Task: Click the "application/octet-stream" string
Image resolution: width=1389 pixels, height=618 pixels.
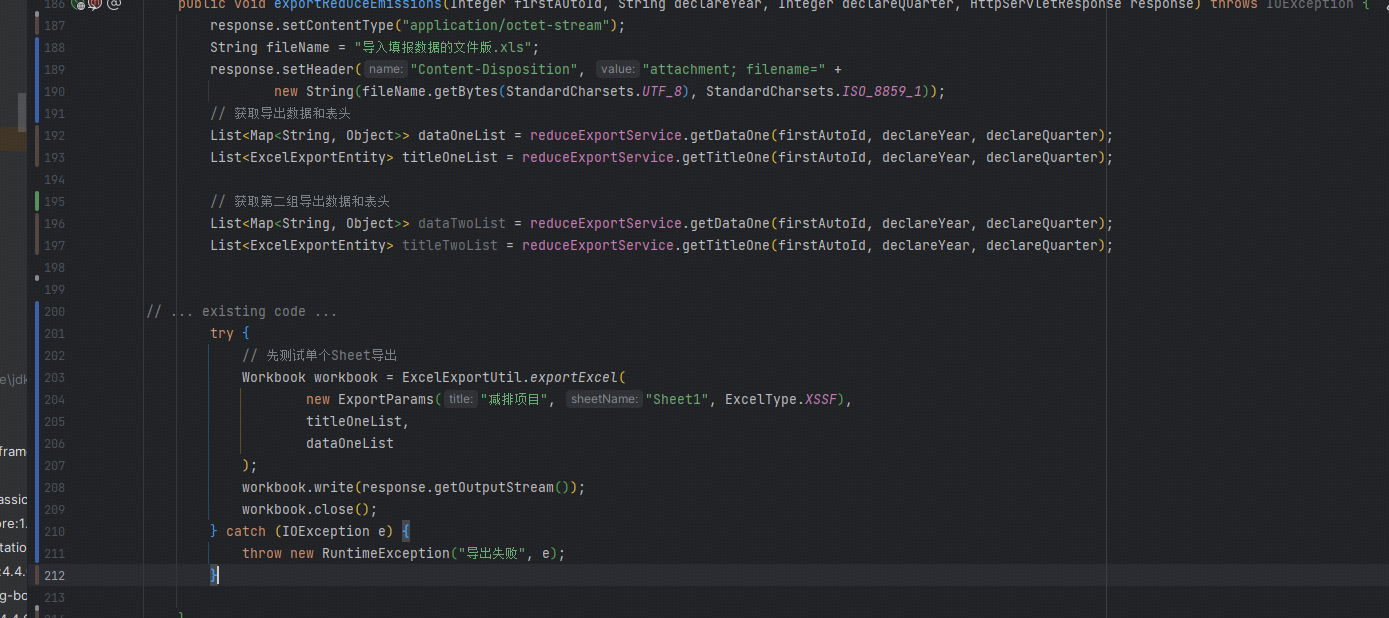Action: pyautogui.click(x=506, y=25)
